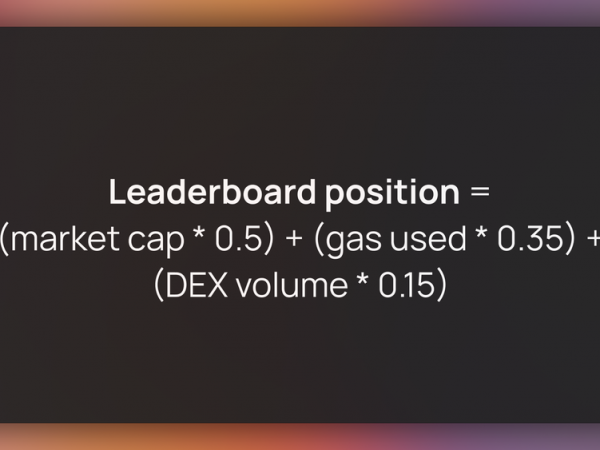
Task: Click the equals sign after "position"
Action: [x=480, y=191]
